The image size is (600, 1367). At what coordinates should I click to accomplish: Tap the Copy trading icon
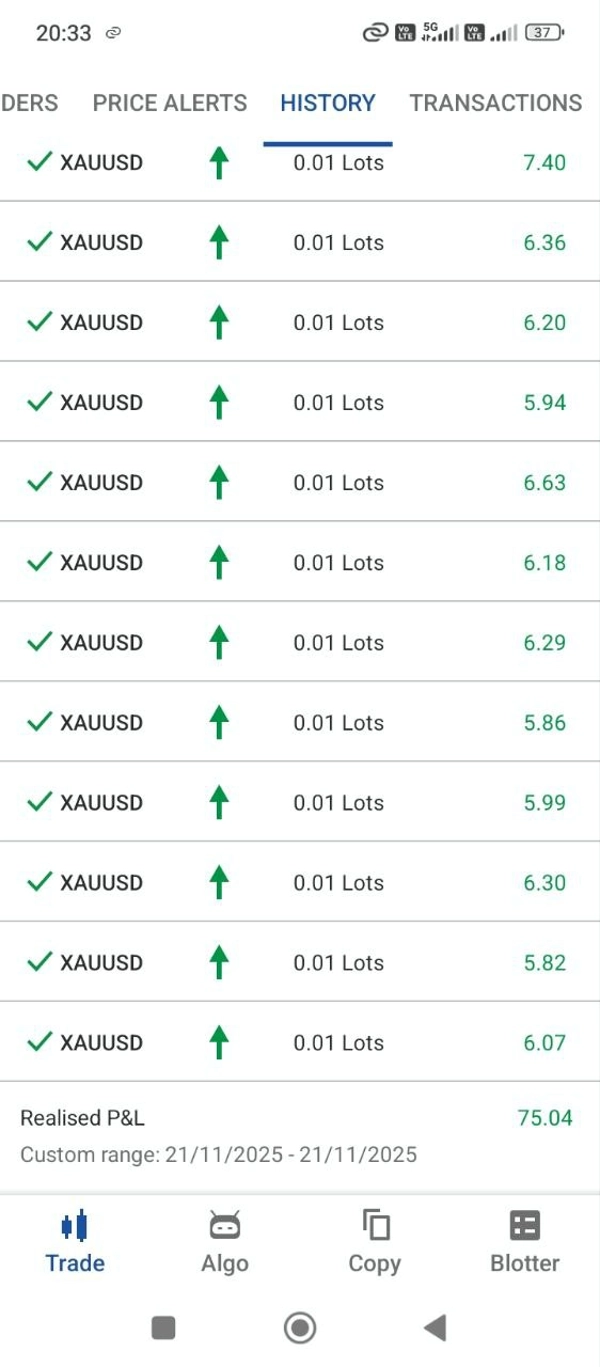click(x=375, y=1225)
